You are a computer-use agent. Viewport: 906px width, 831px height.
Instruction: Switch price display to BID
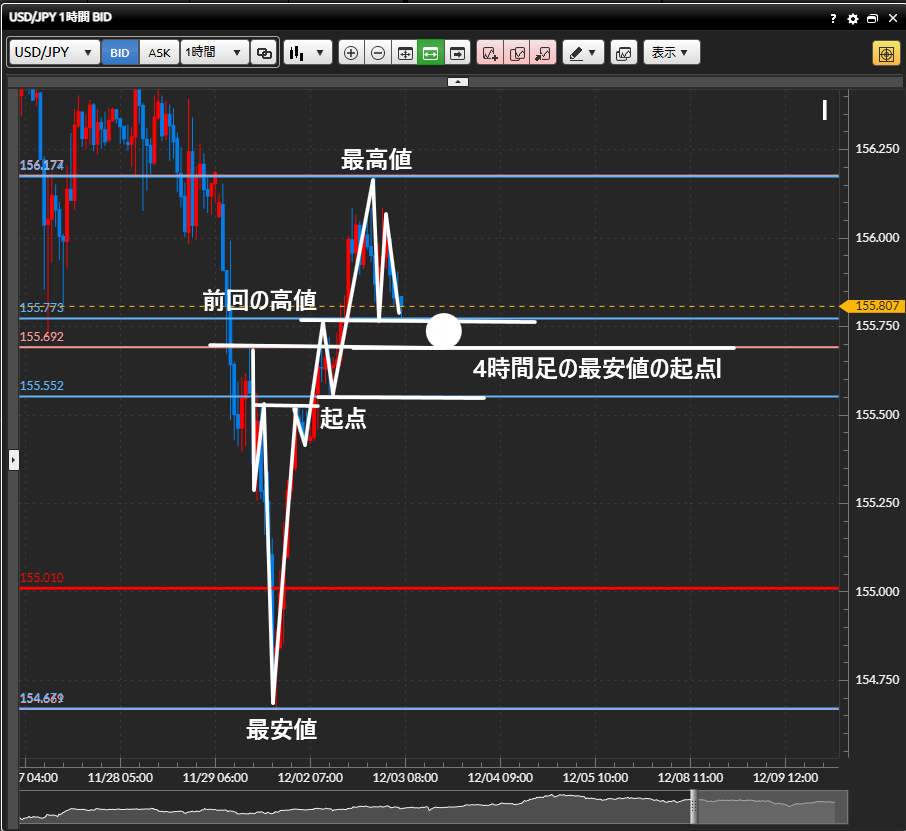point(120,53)
